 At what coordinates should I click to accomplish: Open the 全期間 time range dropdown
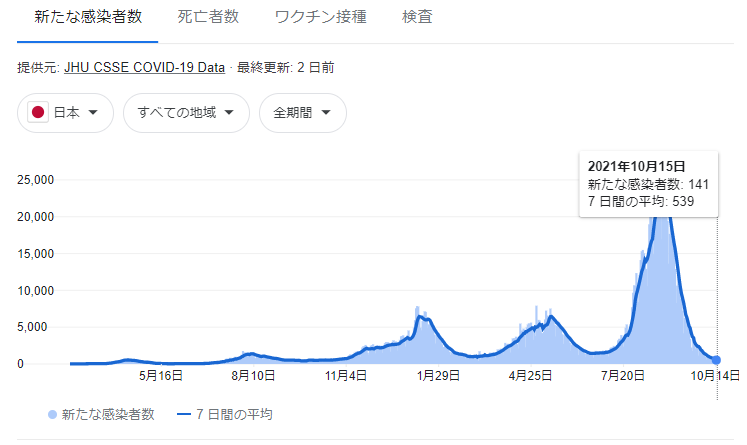pos(303,113)
